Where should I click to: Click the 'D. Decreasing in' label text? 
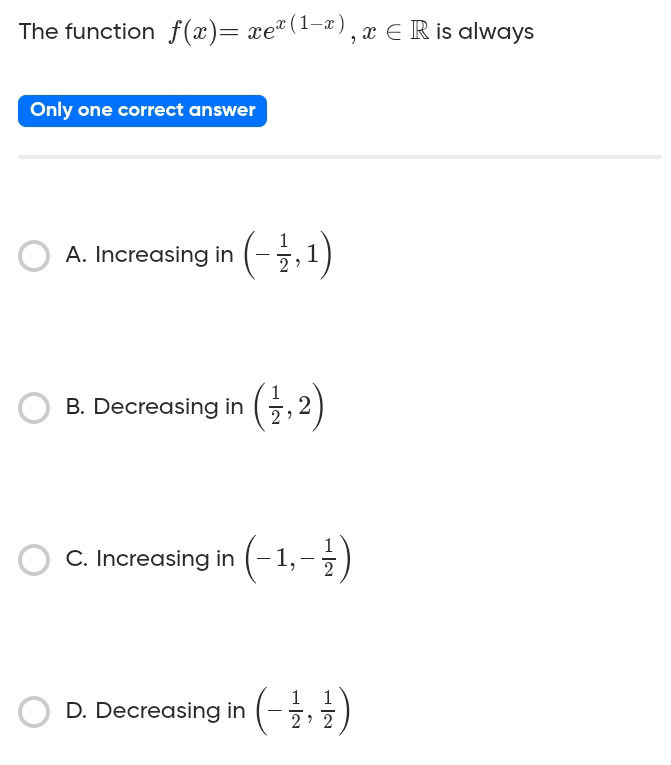tap(155, 711)
